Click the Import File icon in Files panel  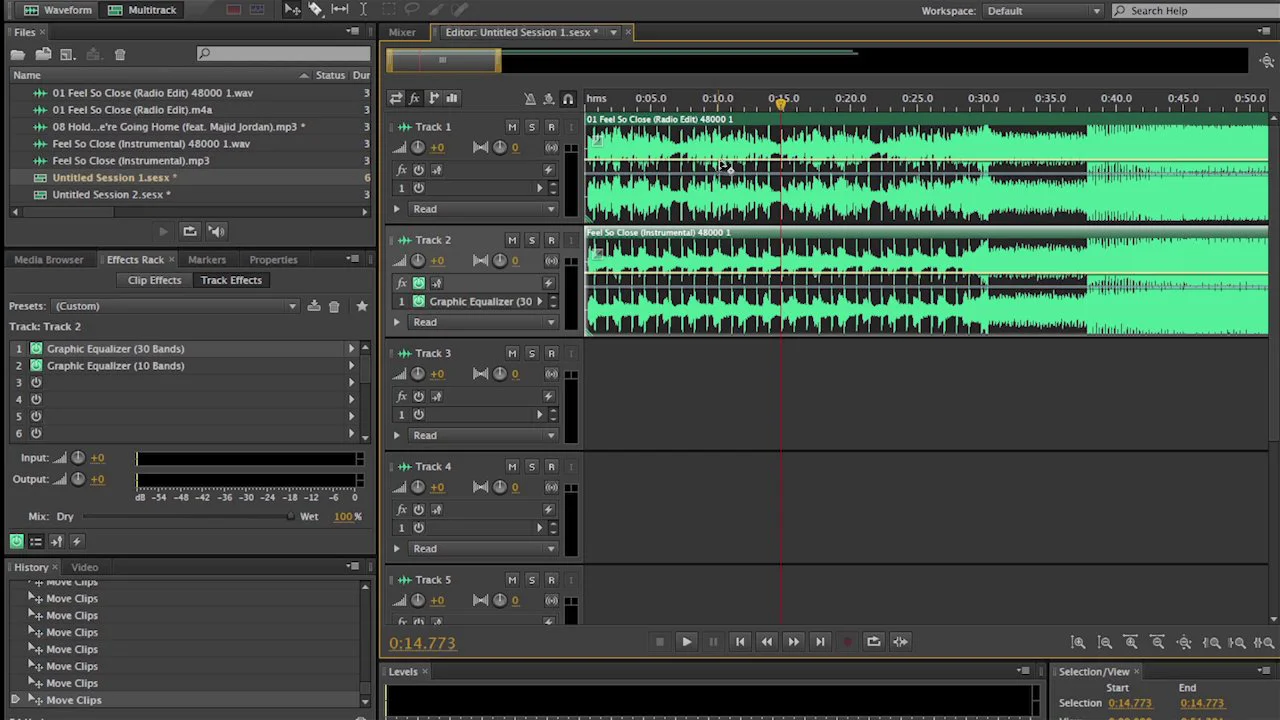click(43, 54)
